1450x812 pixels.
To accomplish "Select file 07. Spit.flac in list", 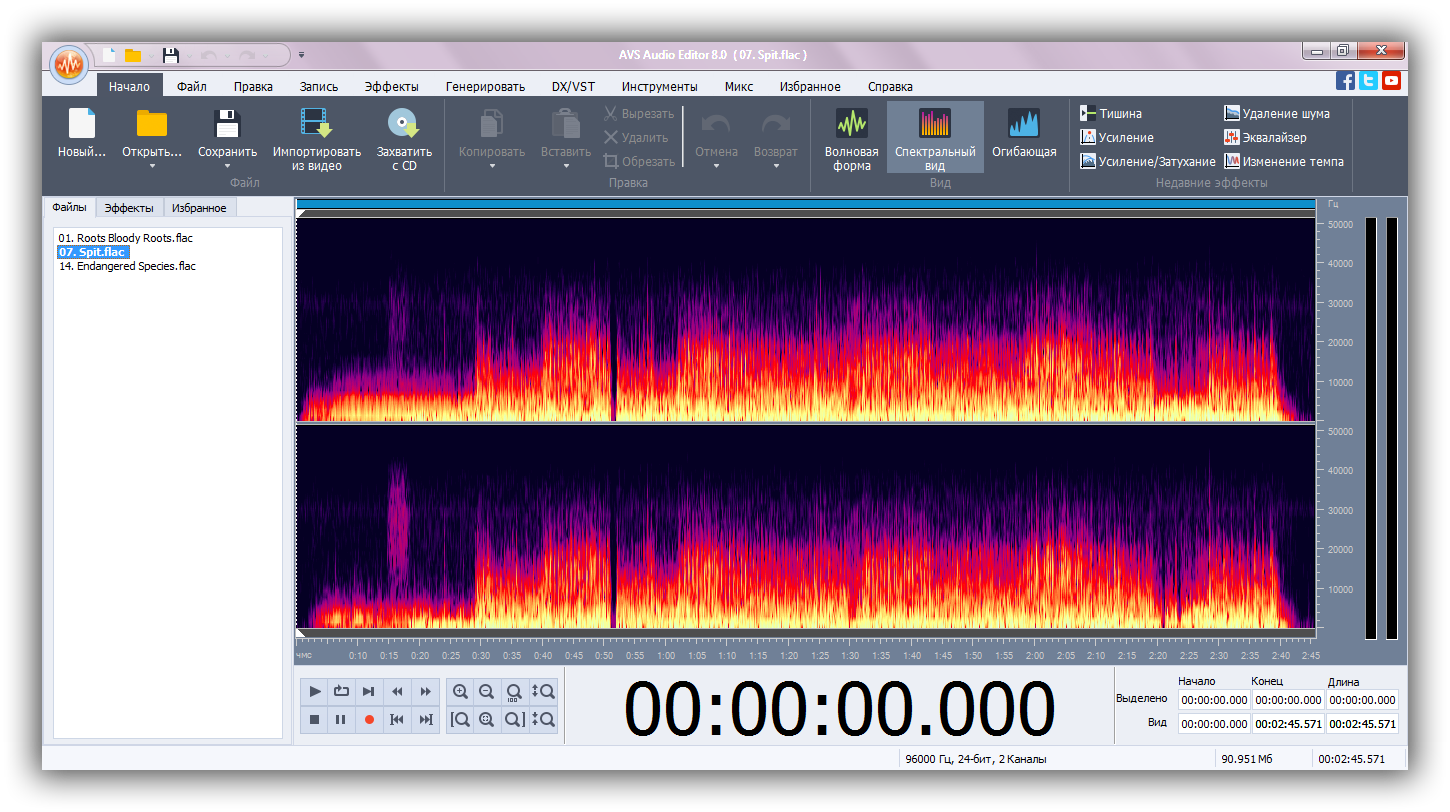I will pos(92,252).
